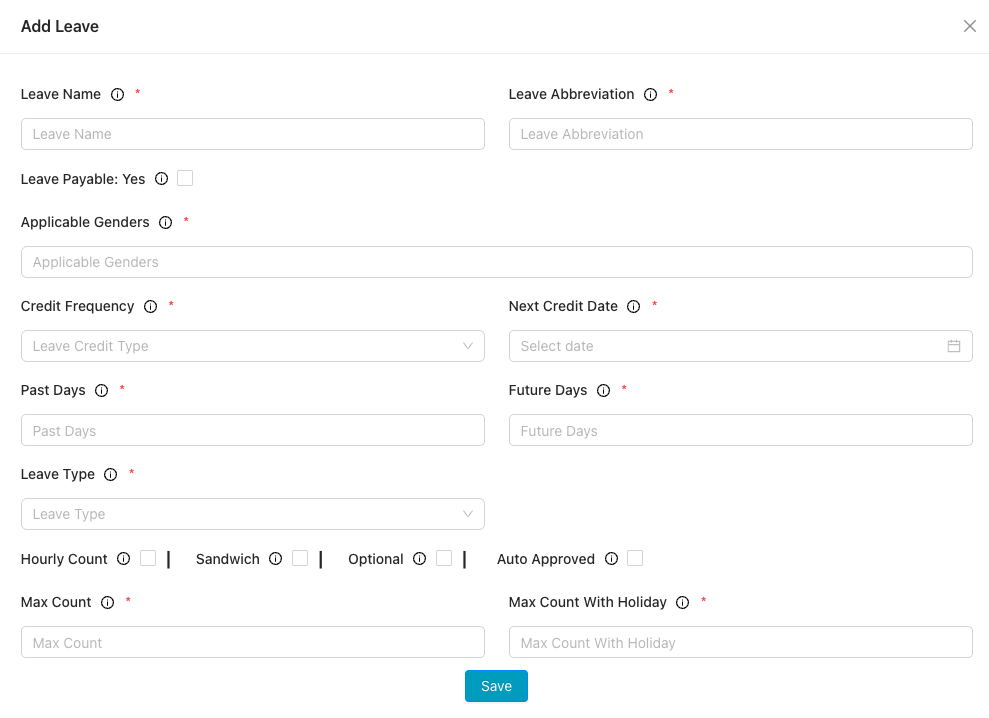The image size is (989, 718).
Task: Click the Future Days info icon
Action: click(x=603, y=390)
